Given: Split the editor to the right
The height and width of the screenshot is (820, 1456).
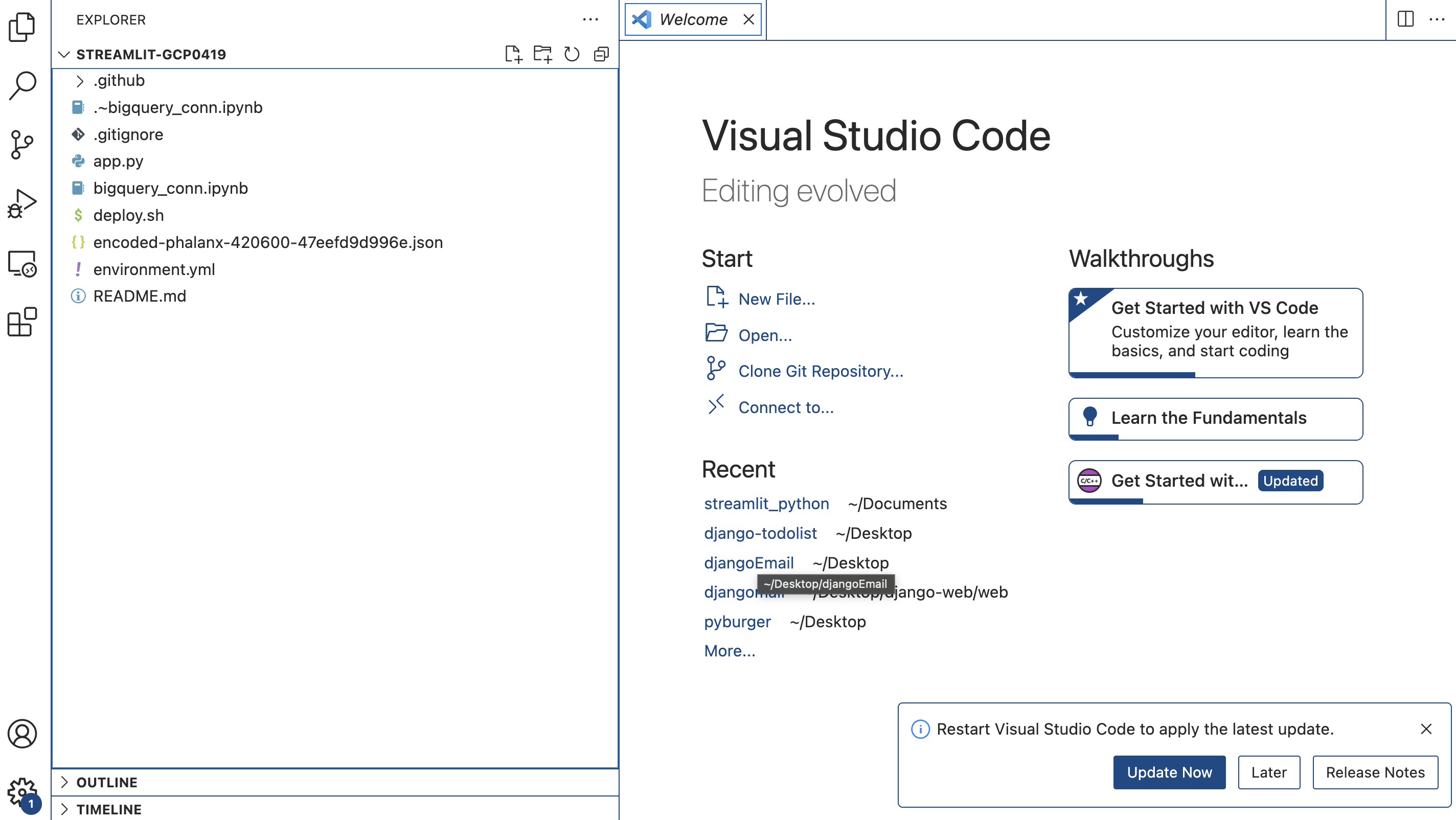Looking at the screenshot, I should pyautogui.click(x=1405, y=19).
